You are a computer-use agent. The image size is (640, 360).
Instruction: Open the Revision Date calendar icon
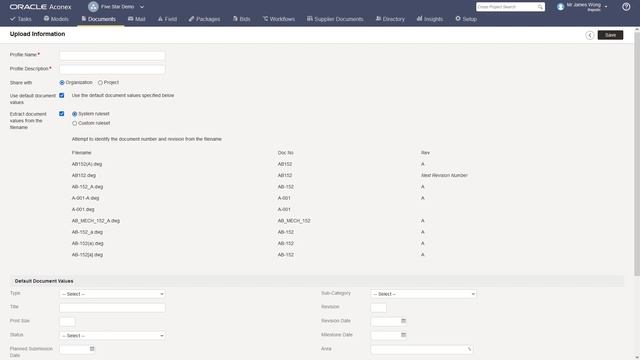pos(403,321)
